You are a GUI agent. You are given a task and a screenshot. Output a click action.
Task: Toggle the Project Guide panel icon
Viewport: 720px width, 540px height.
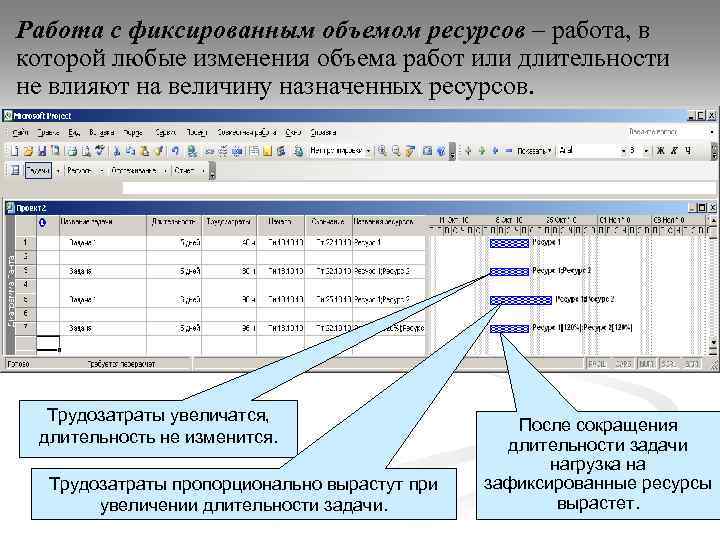[15, 171]
